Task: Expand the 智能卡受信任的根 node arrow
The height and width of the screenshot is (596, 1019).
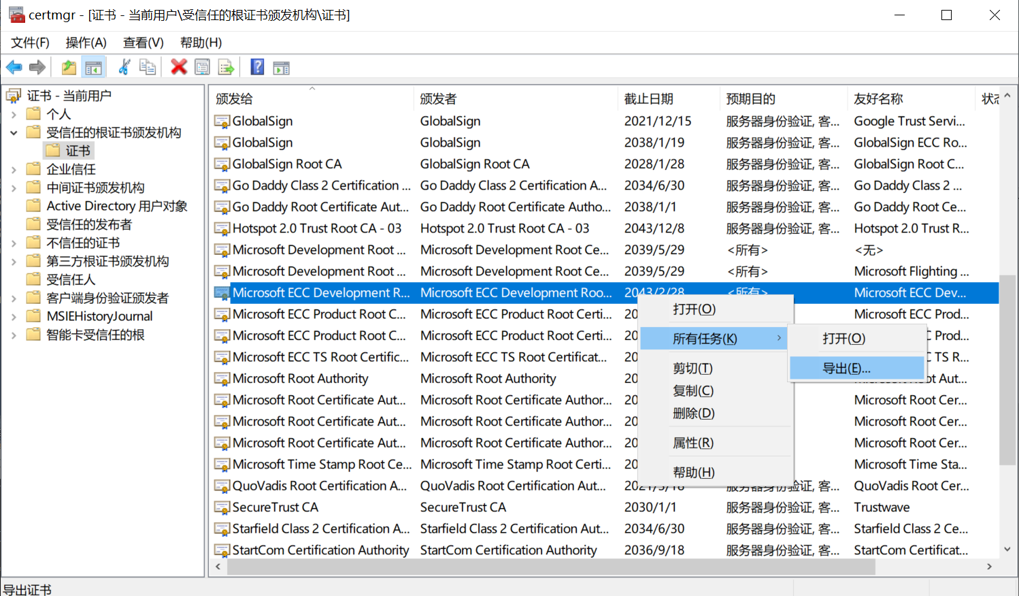Action: pos(14,335)
